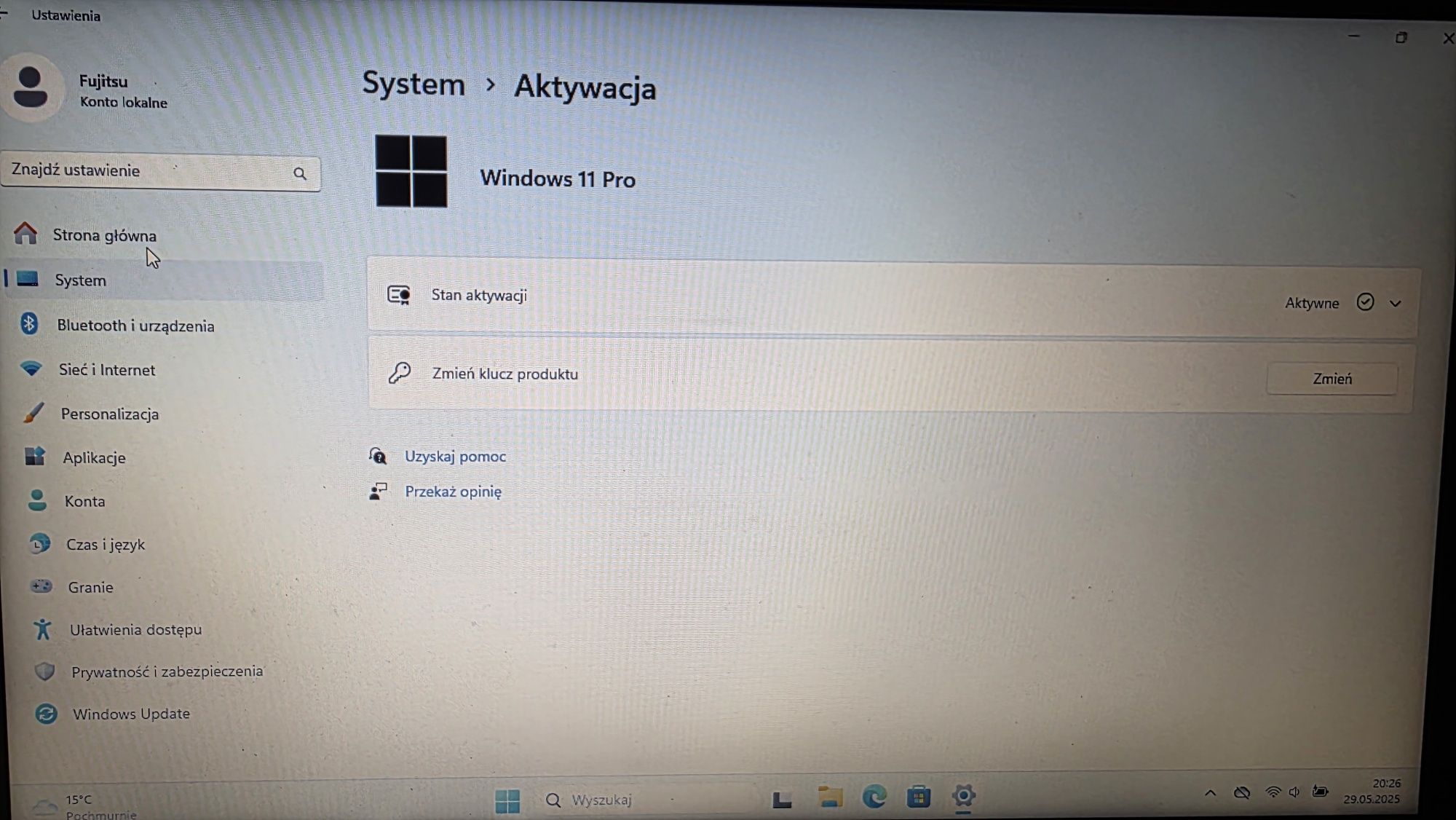1456x820 pixels.
Task: Click the Przekaż opinię feedback icon
Action: pos(379,492)
